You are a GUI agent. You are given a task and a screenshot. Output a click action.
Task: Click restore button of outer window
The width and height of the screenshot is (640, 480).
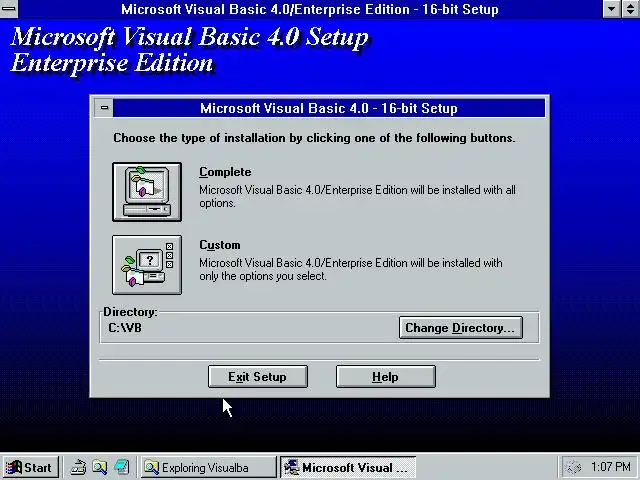631,9
